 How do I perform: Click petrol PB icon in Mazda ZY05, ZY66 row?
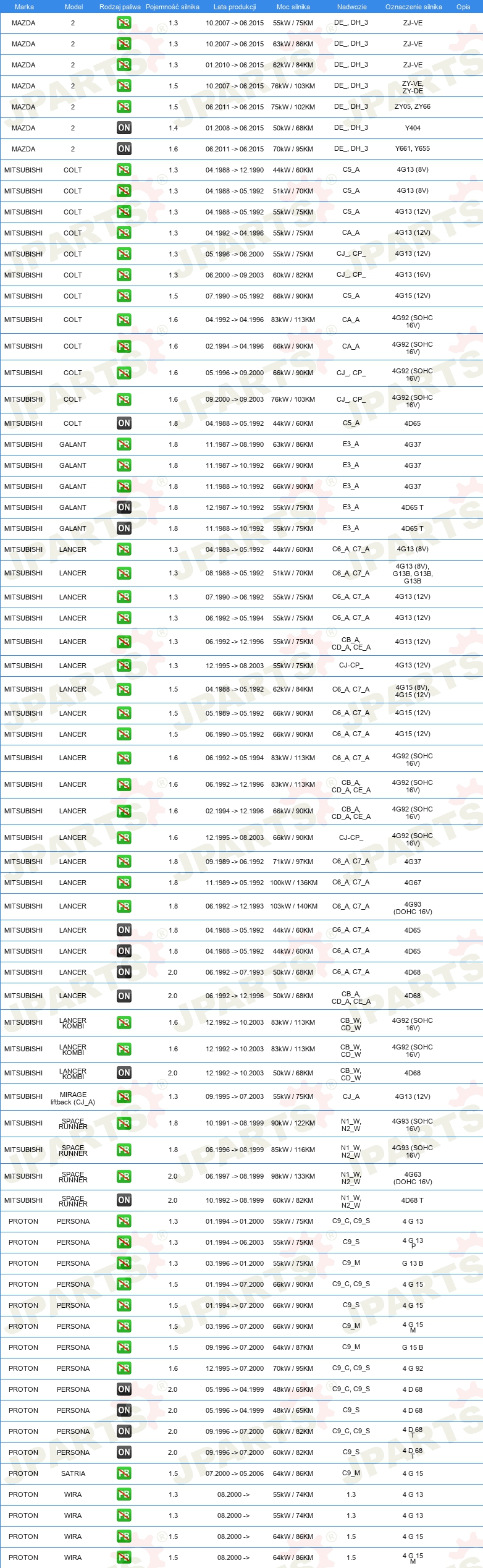coord(124,107)
